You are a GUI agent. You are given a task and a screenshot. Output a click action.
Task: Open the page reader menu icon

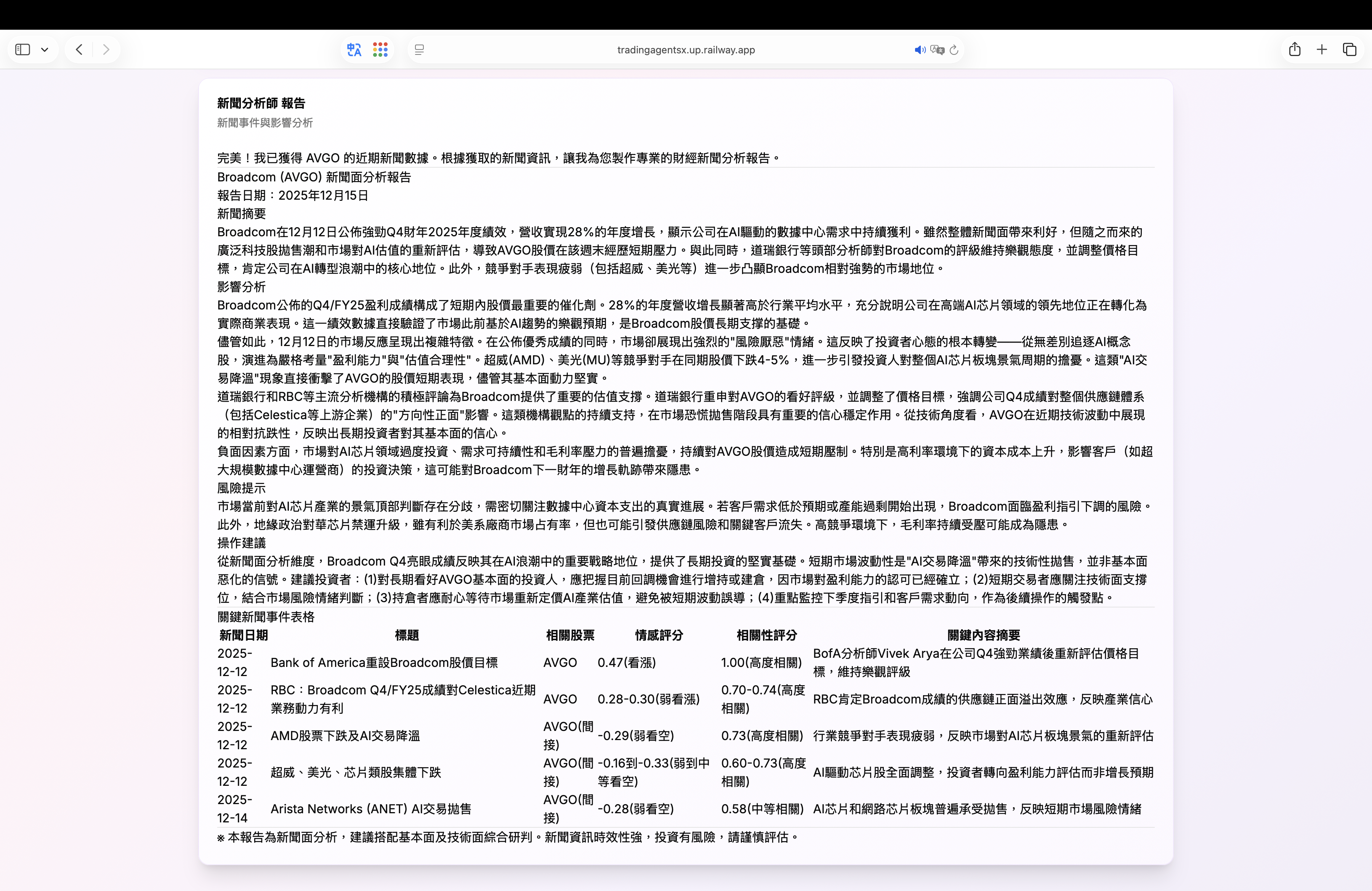pyautogui.click(x=420, y=50)
